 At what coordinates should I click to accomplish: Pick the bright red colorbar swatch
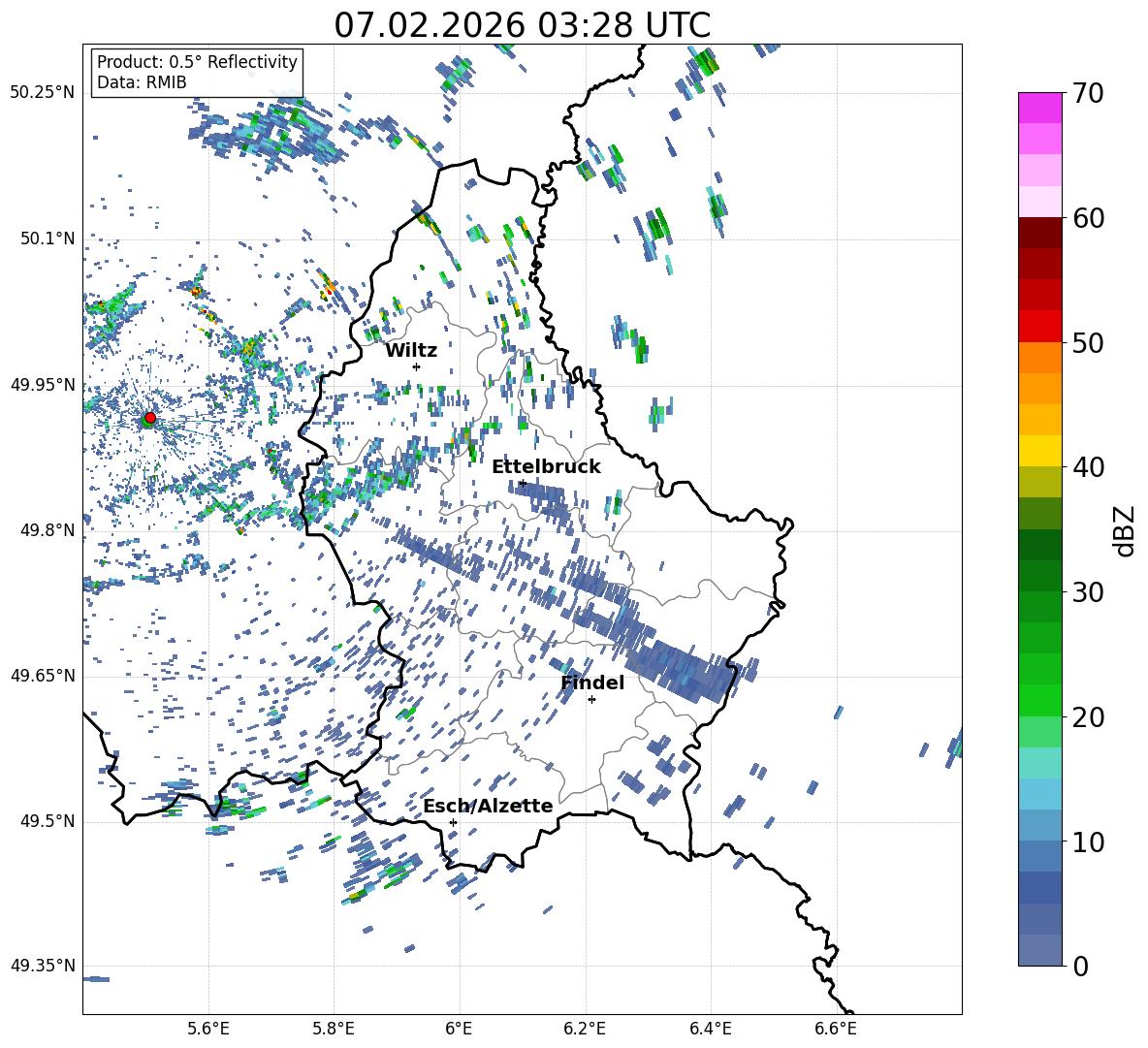(1040, 326)
